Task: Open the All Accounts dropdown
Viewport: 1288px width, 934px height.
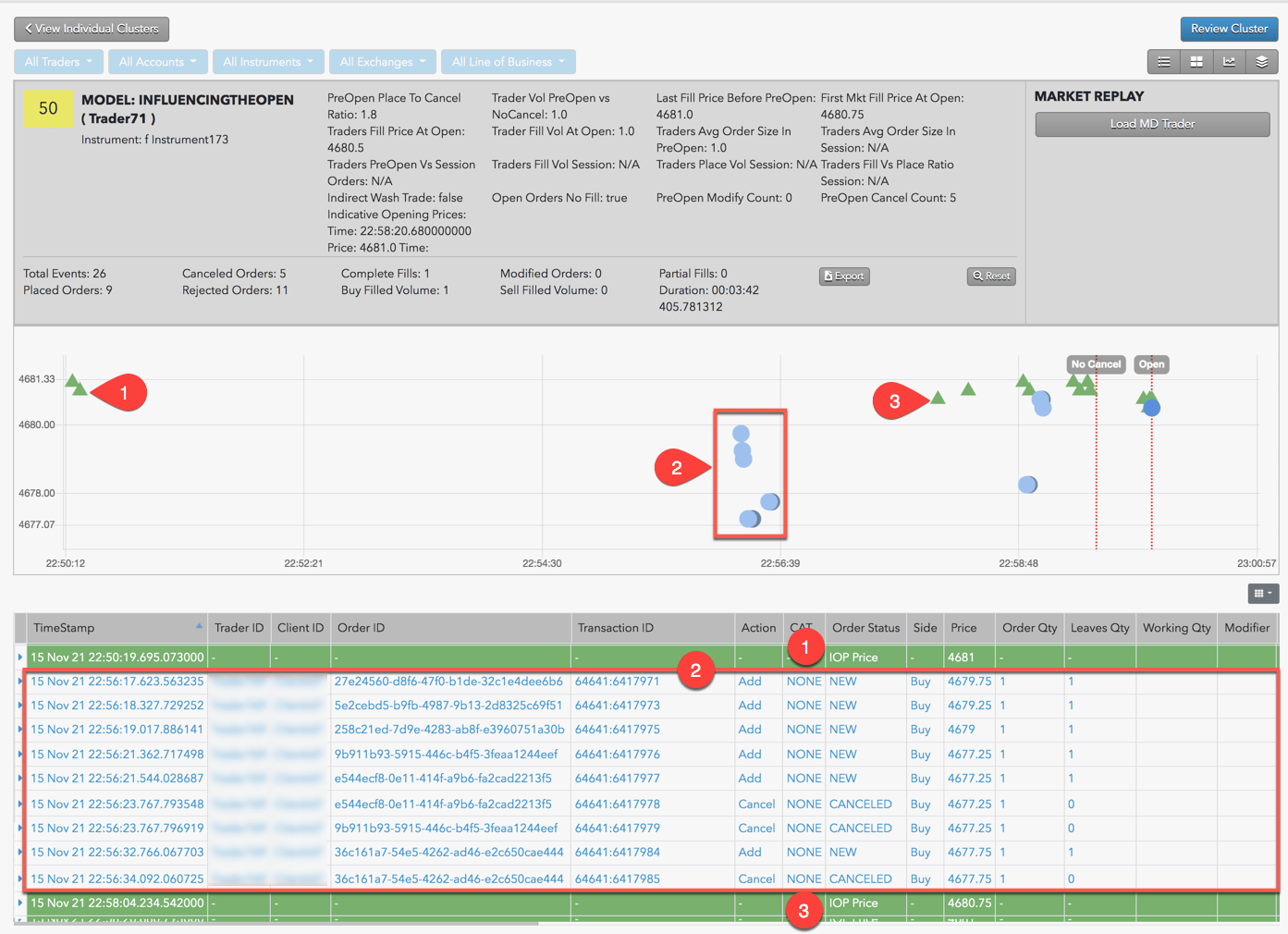Action: tap(158, 62)
